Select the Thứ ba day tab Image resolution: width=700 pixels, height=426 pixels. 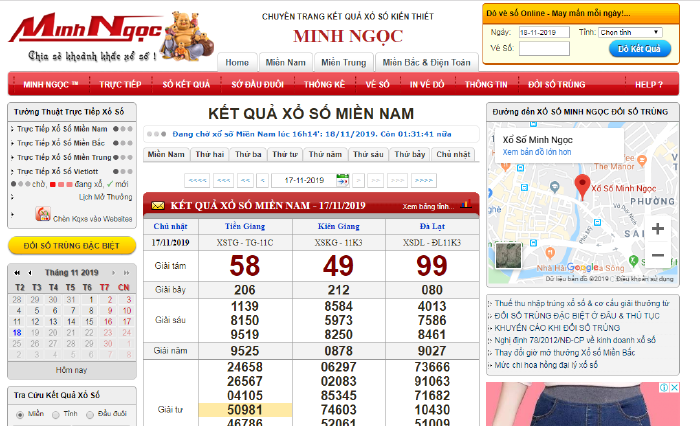248,155
